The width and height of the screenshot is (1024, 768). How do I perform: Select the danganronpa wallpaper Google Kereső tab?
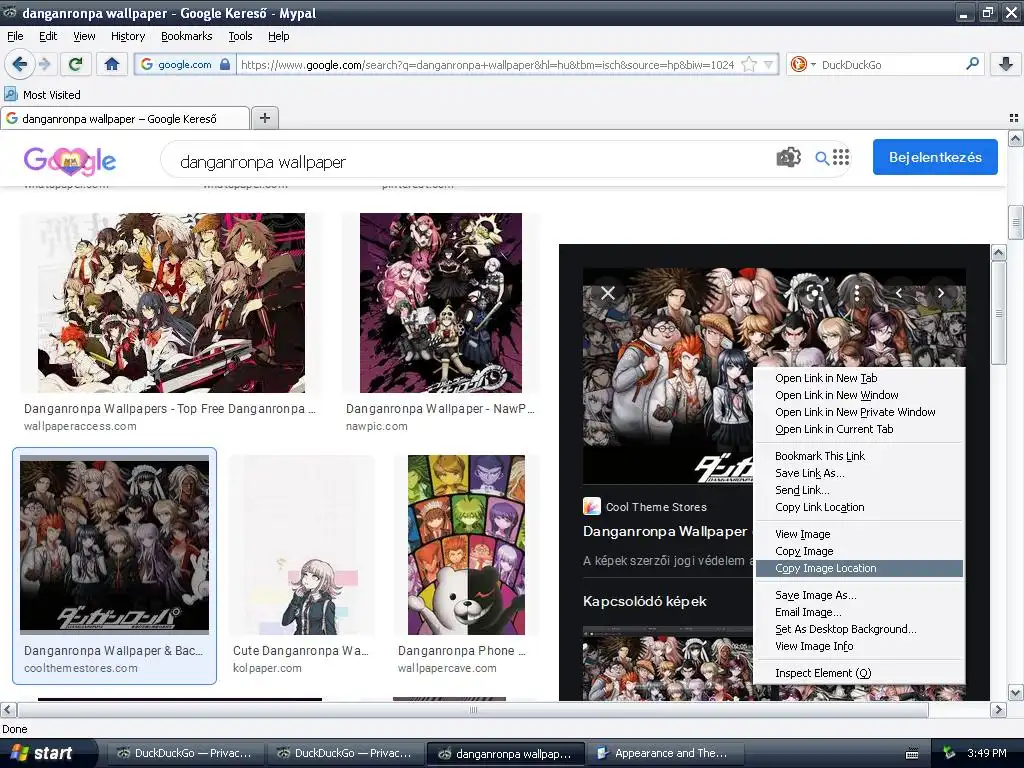124,119
